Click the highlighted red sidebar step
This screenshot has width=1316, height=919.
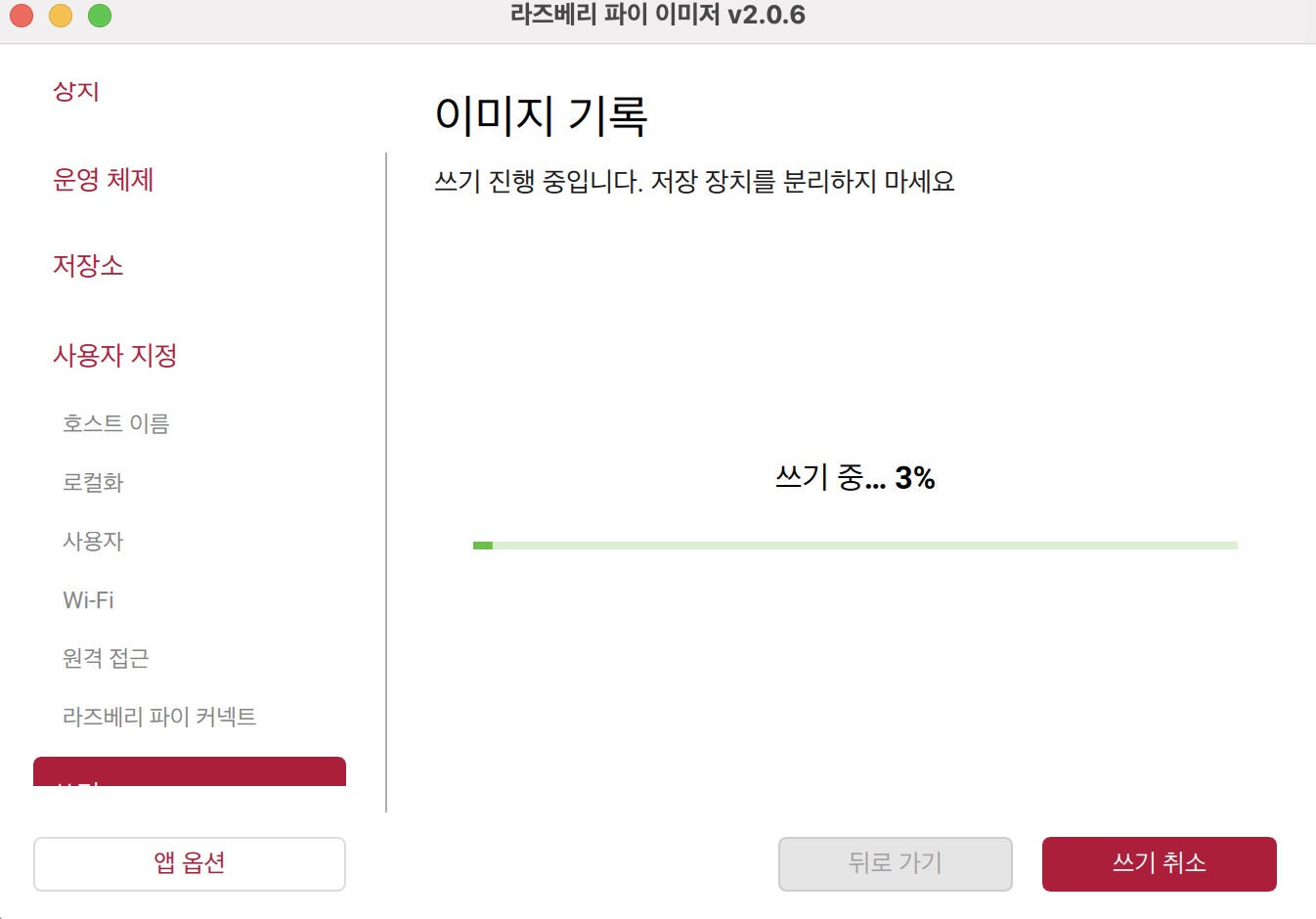click(190, 772)
